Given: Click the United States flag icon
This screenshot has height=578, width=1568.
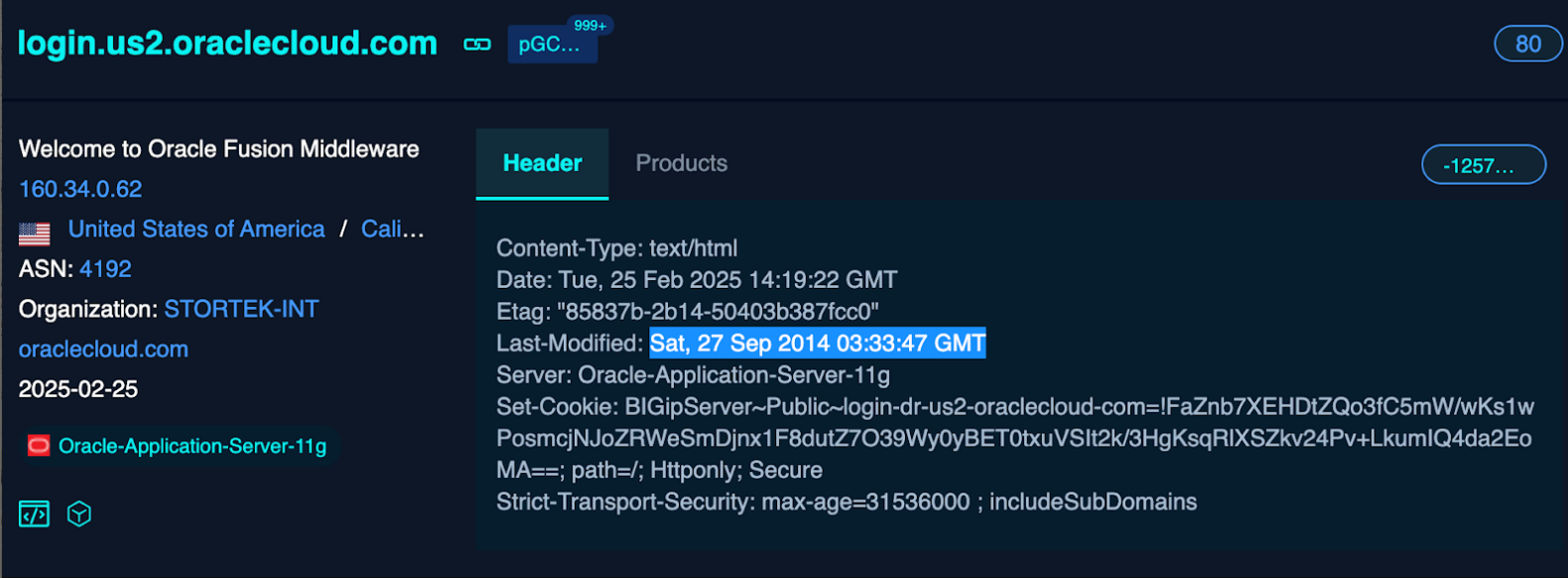Looking at the screenshot, I should click(x=35, y=233).
